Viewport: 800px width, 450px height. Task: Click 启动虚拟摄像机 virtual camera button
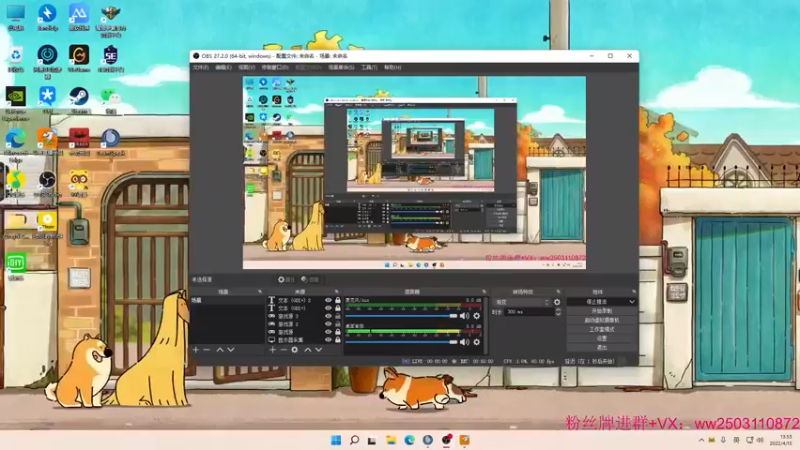602,320
